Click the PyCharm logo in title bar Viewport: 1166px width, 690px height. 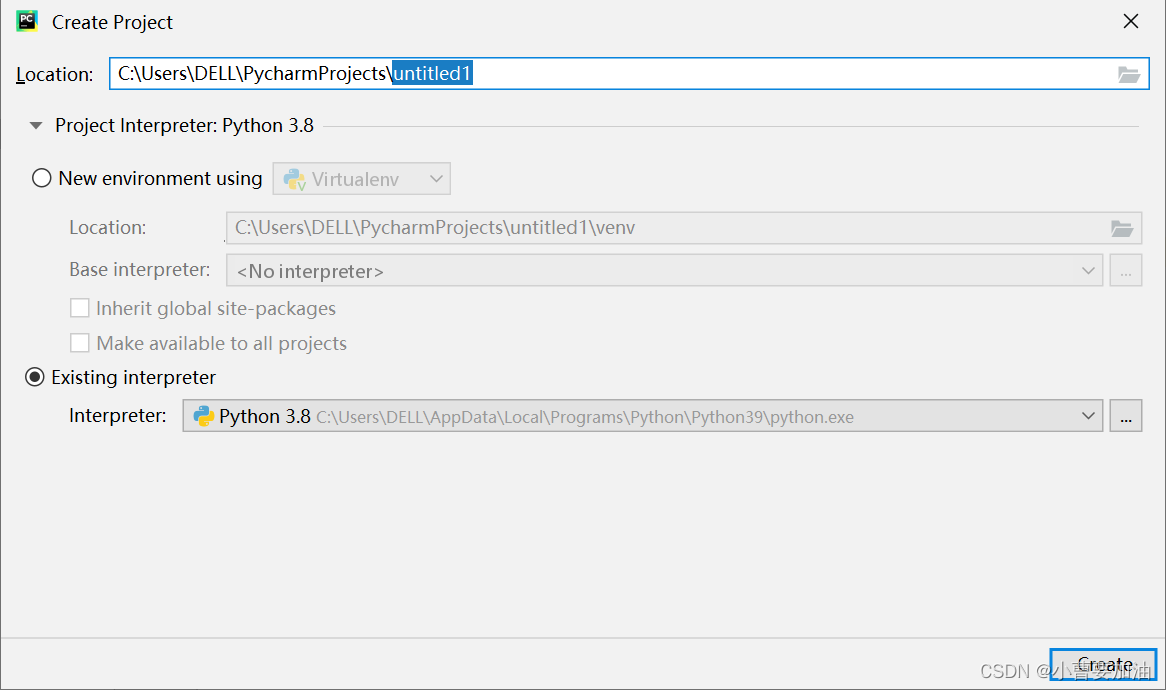coord(28,22)
